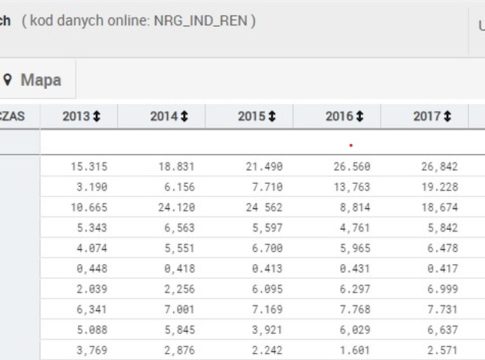Select the 2016 column header label
The width and height of the screenshot is (485, 360).
tap(339, 116)
